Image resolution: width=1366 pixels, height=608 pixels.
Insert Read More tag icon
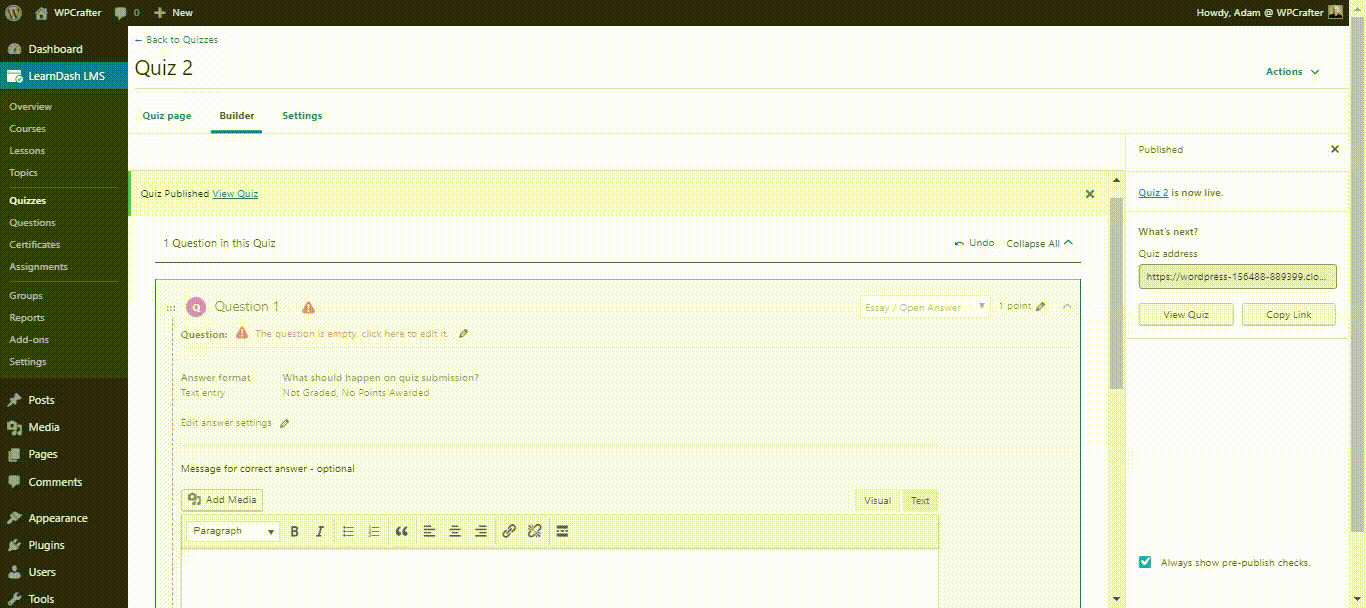pos(562,532)
